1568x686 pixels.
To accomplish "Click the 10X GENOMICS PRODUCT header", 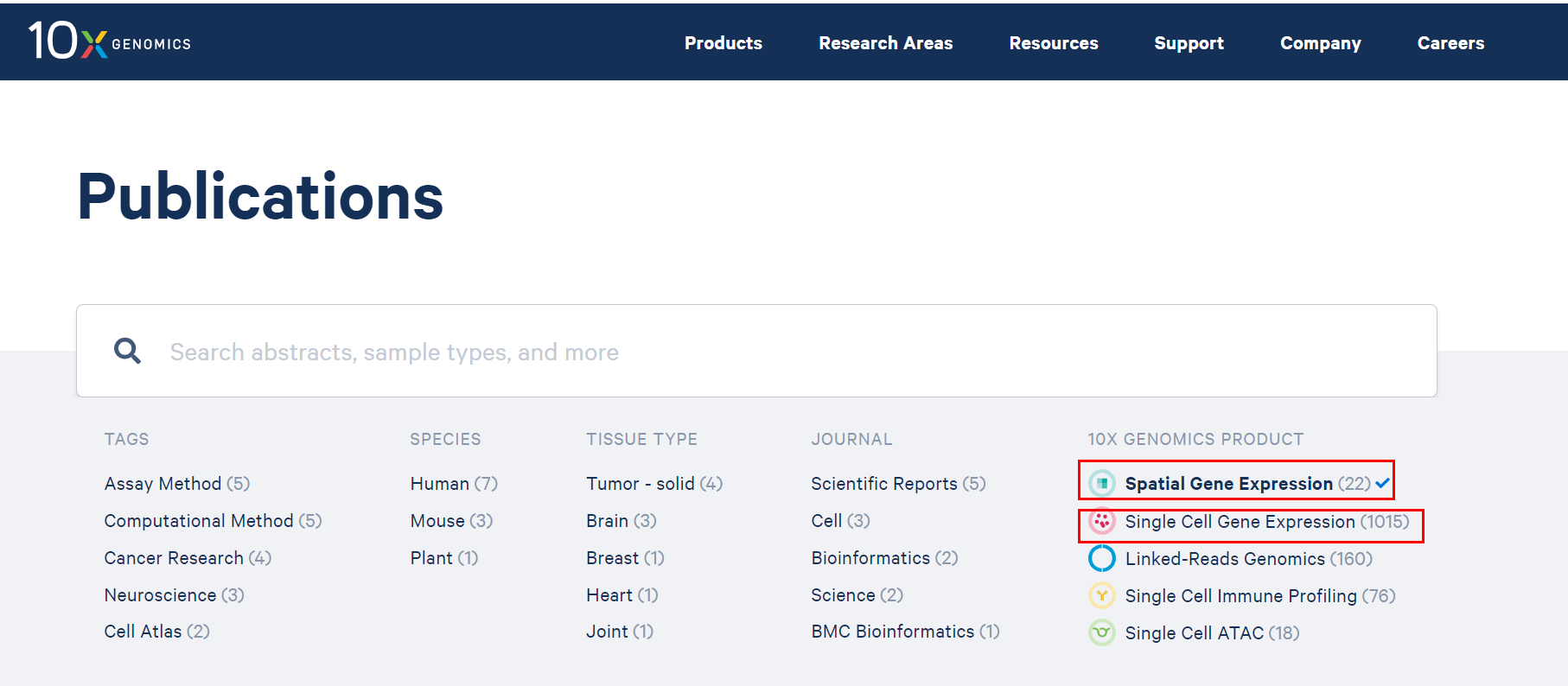I will [x=1195, y=439].
